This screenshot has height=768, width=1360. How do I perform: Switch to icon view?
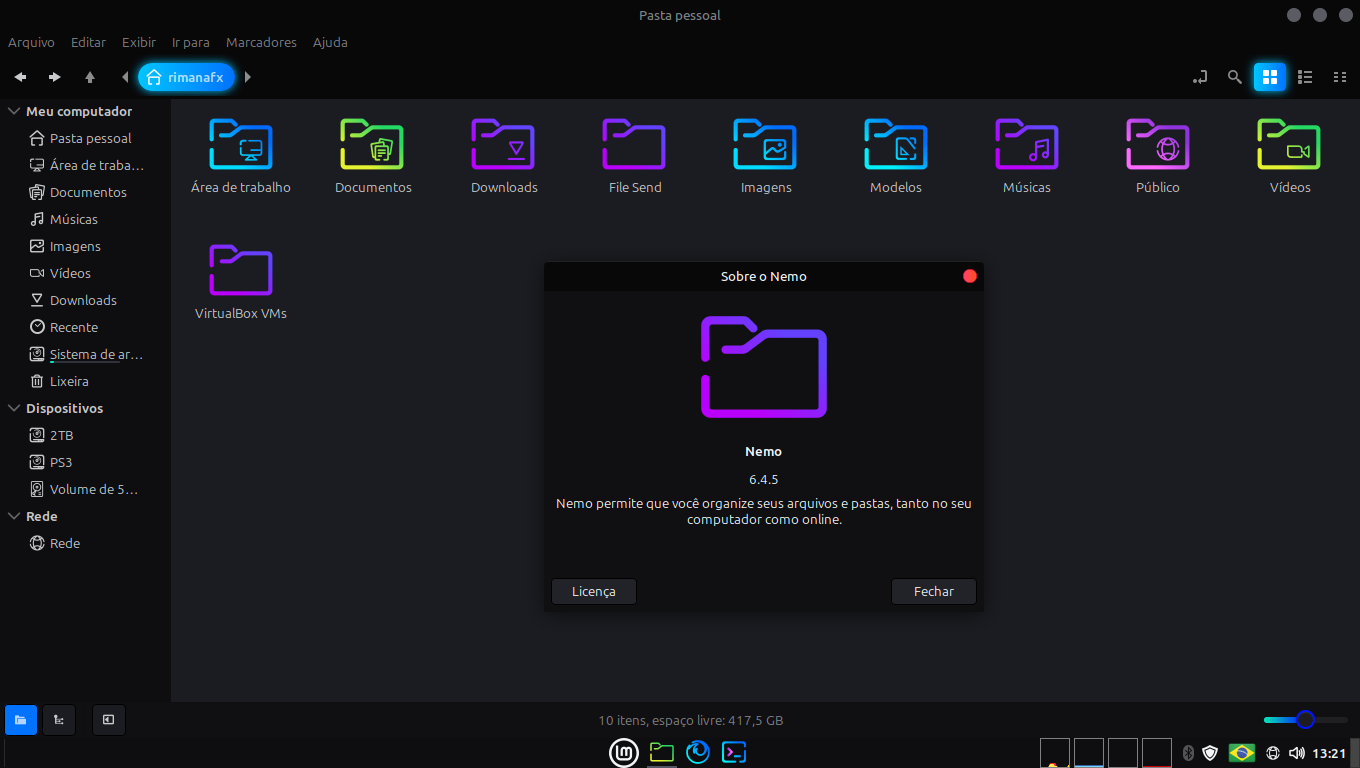tap(1270, 77)
